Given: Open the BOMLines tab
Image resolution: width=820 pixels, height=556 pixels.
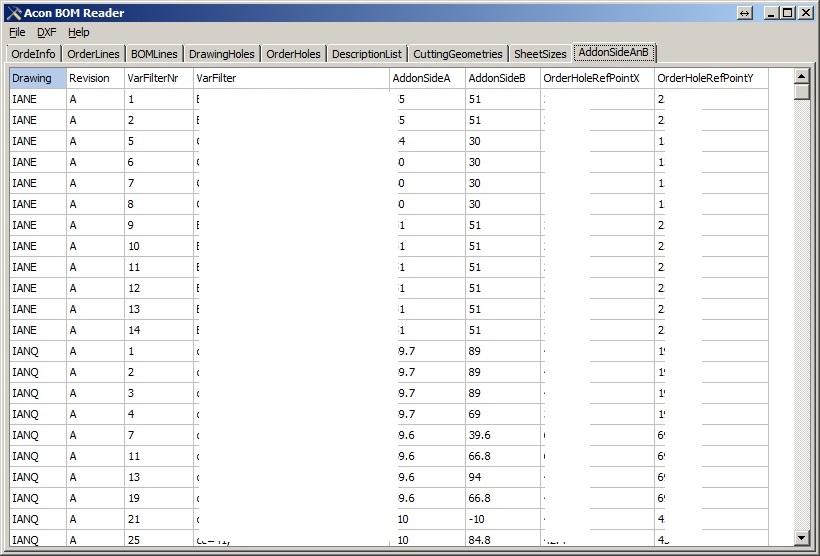Looking at the screenshot, I should click(154, 54).
